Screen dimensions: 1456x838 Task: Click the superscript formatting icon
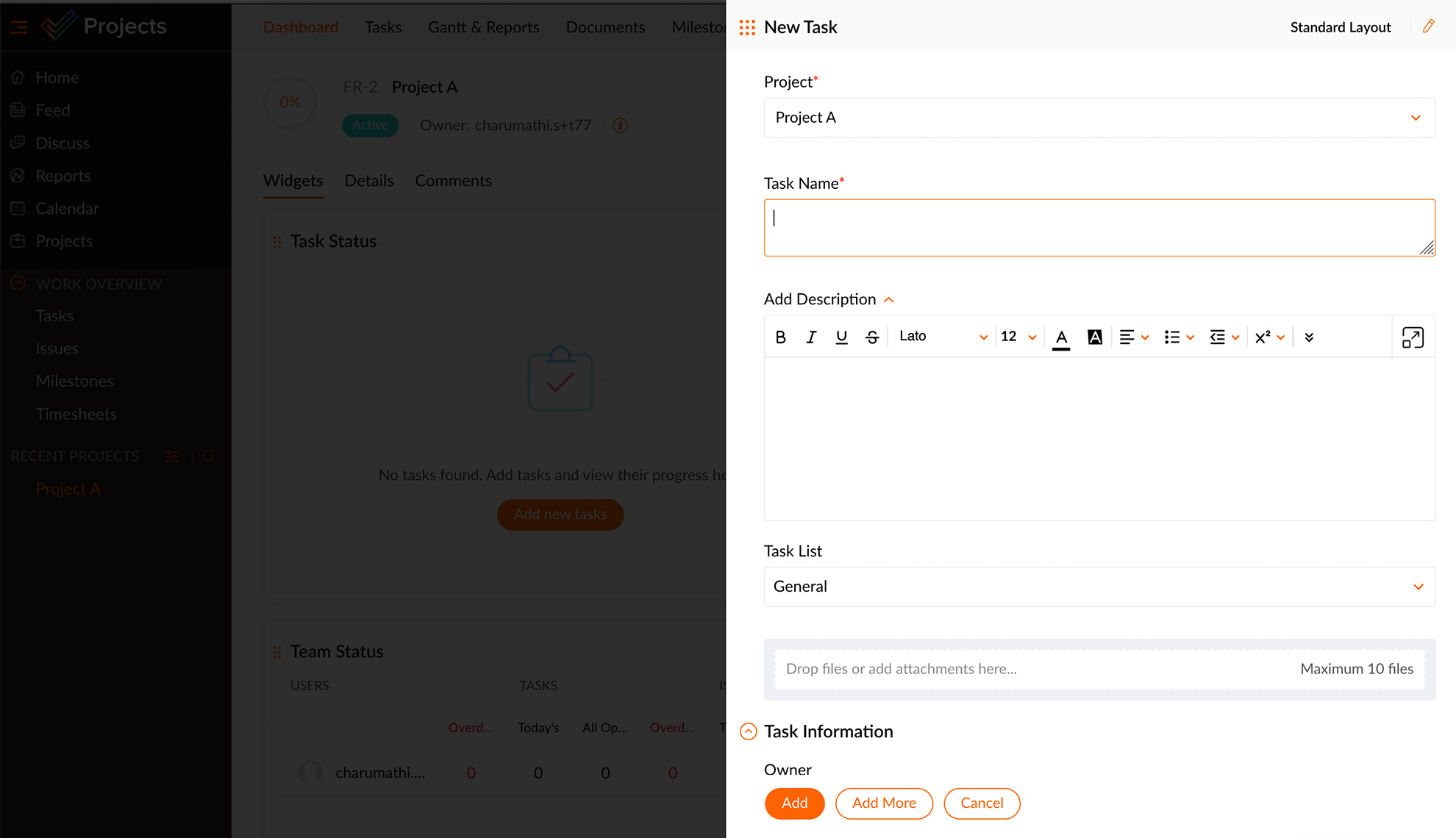1263,336
